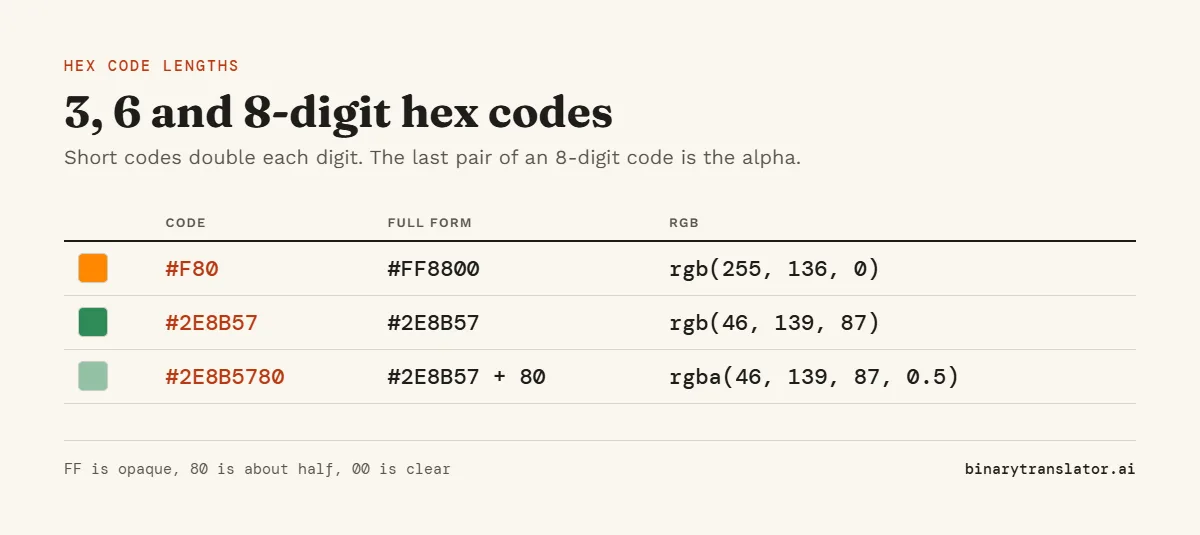Select the #2E8B5780 eight-digit code

(x=225, y=377)
